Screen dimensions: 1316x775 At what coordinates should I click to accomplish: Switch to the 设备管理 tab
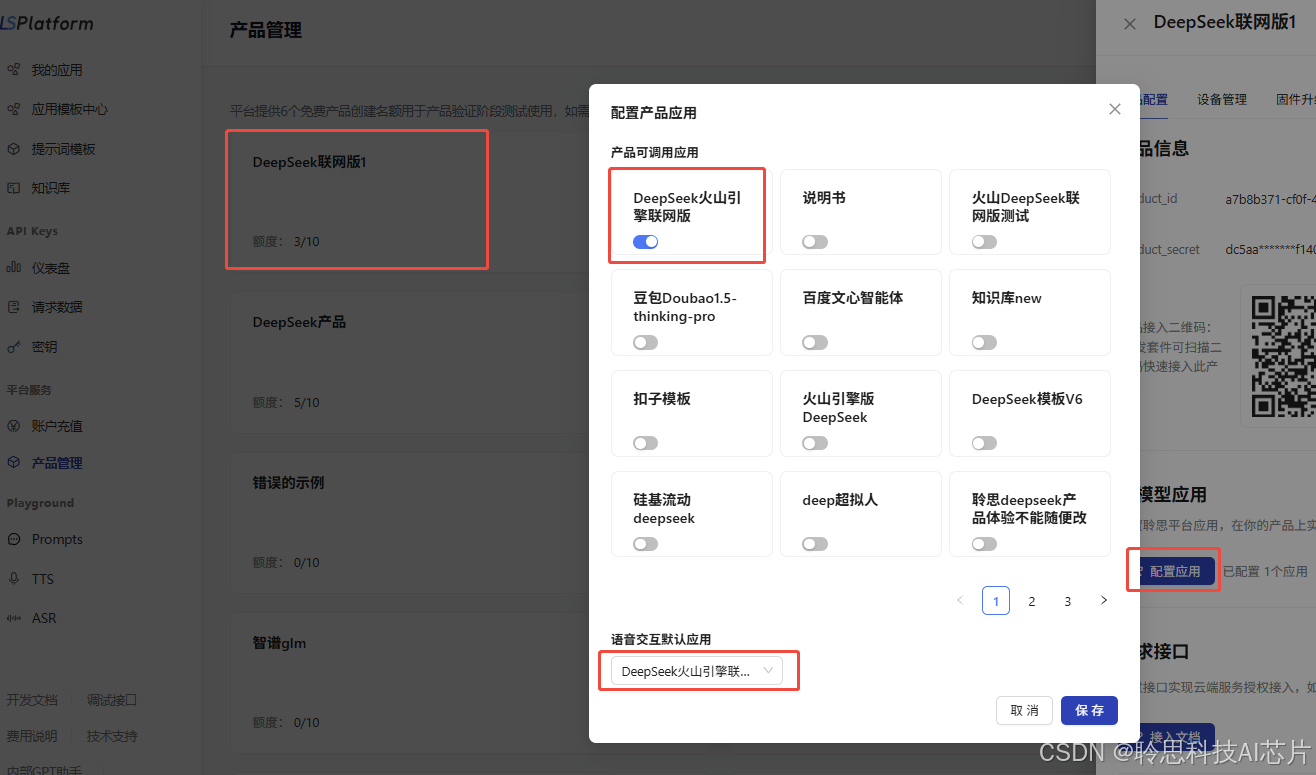(x=1222, y=99)
